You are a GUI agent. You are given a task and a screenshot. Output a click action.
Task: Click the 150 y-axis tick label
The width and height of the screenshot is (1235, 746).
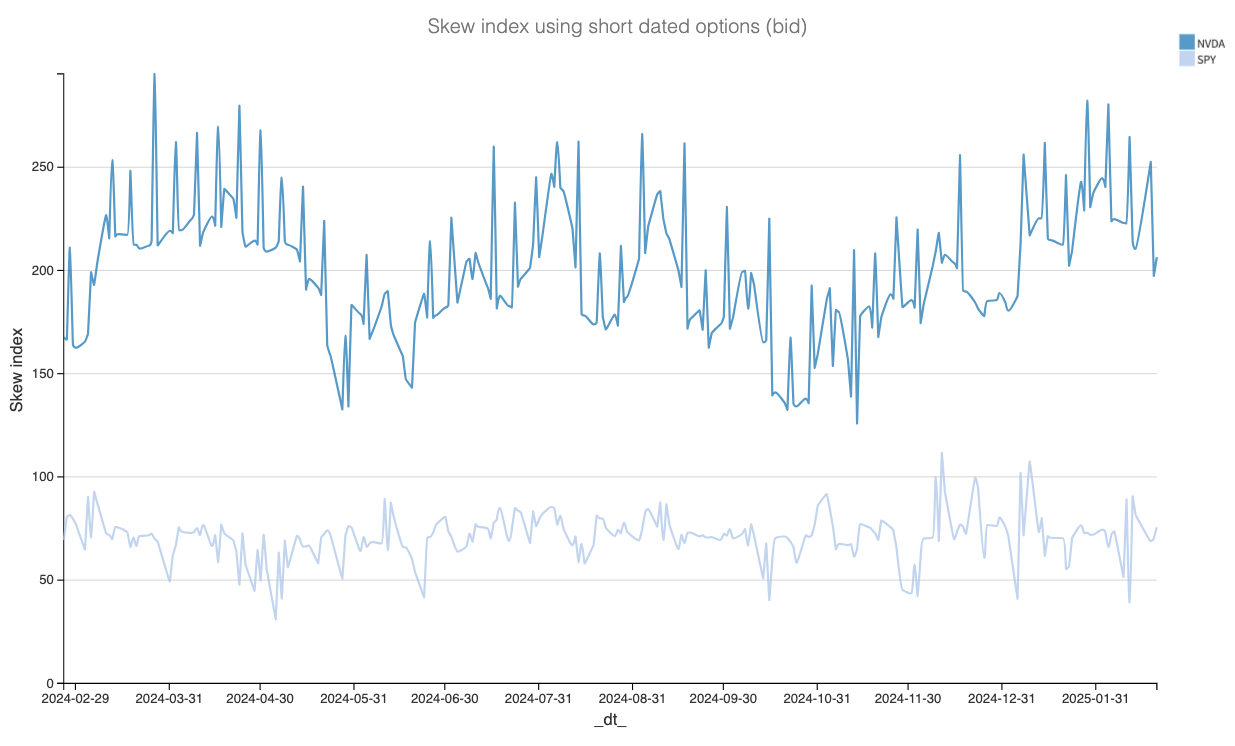click(42, 374)
